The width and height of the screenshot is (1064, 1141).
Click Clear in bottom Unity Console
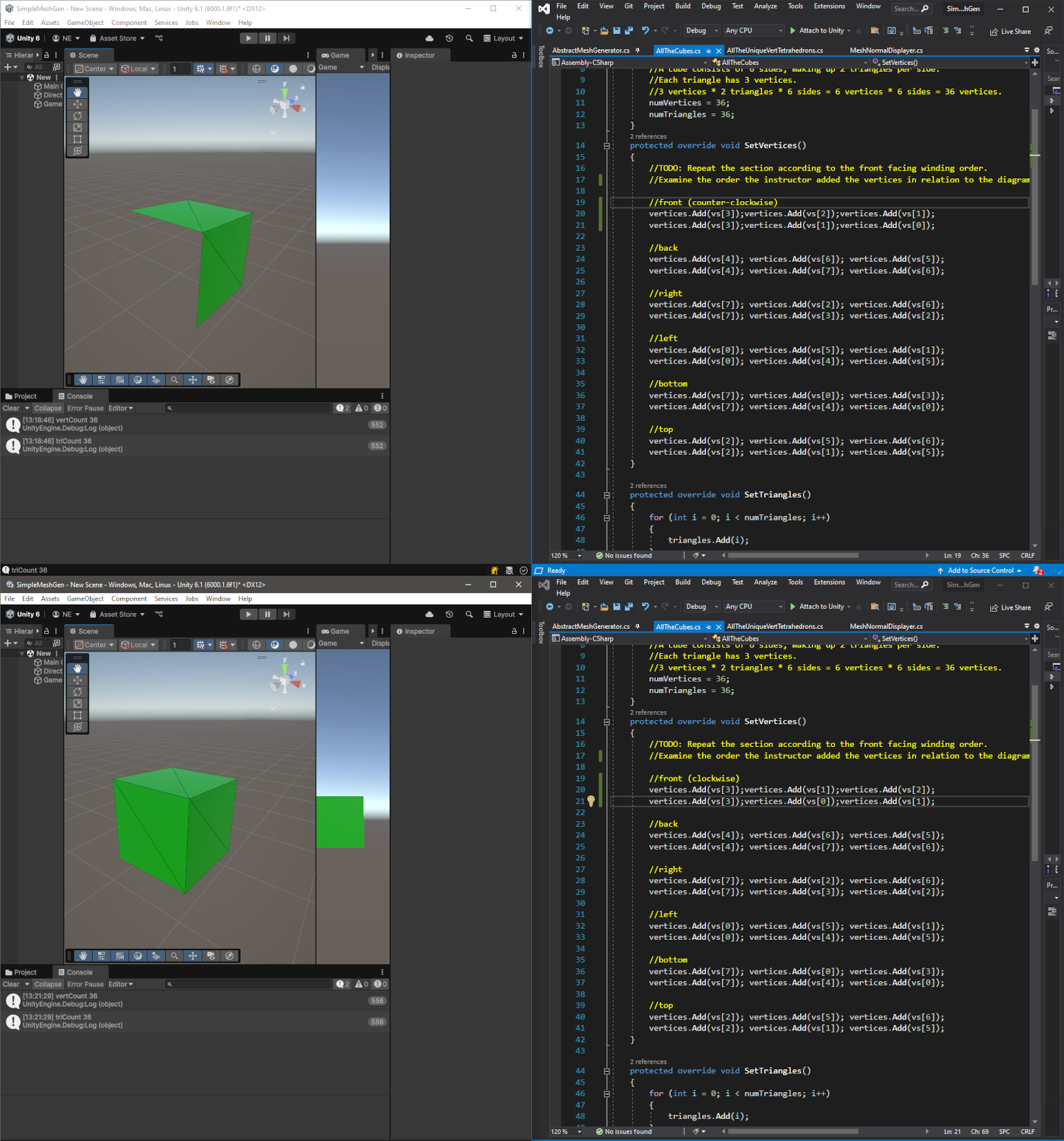11,985
